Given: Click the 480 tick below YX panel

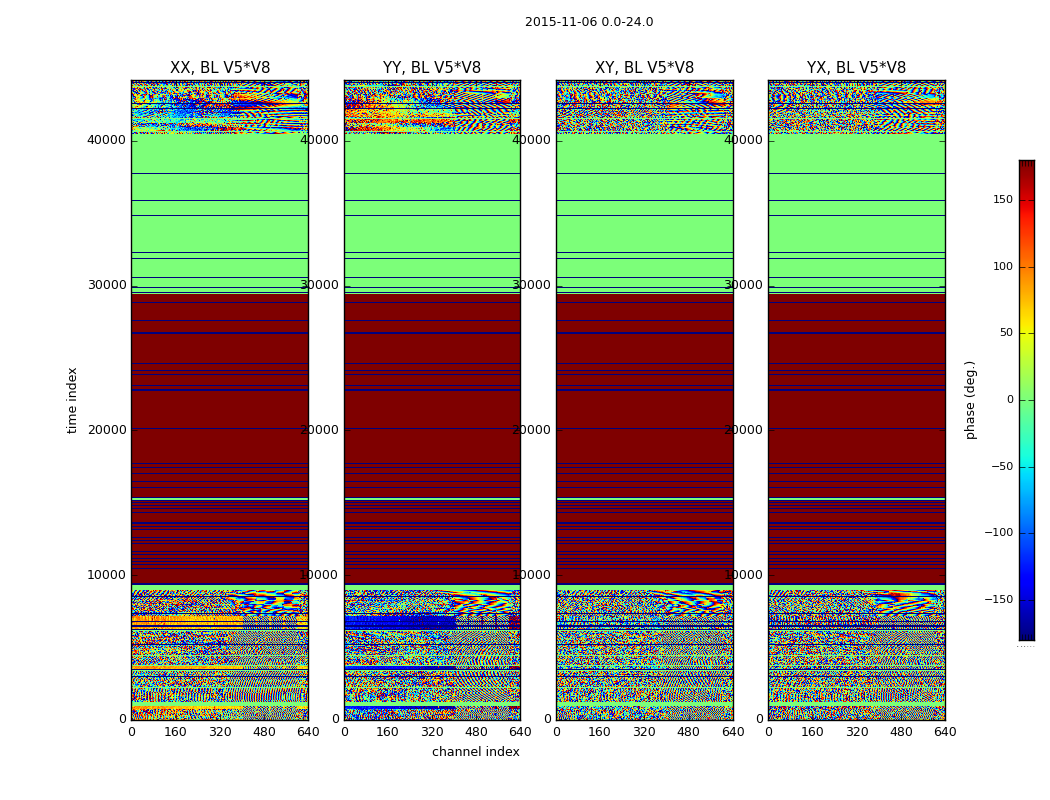Looking at the screenshot, I should [901, 732].
